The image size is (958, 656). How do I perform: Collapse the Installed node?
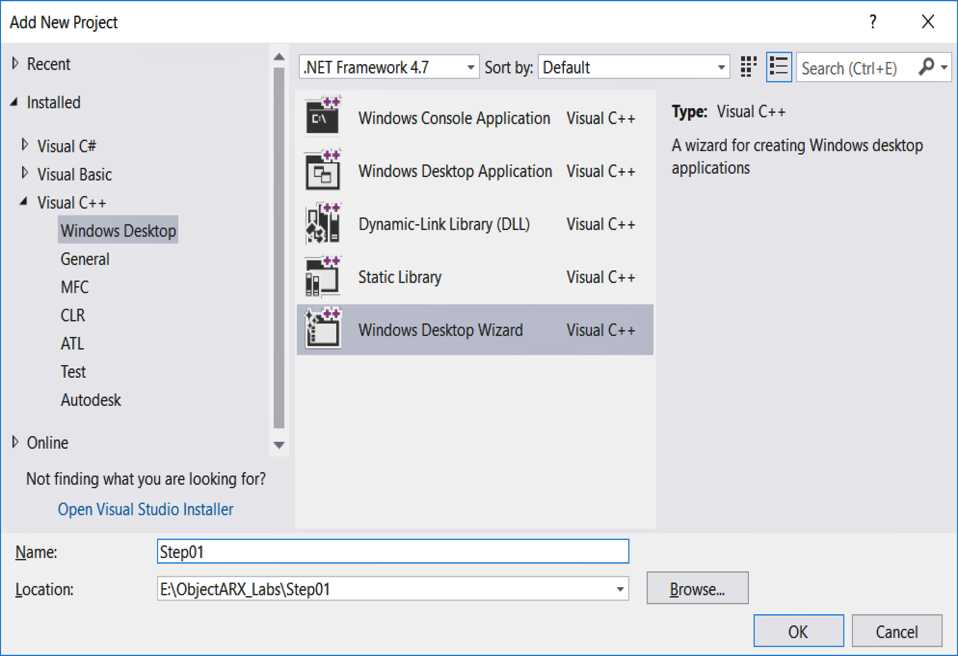click(14, 102)
